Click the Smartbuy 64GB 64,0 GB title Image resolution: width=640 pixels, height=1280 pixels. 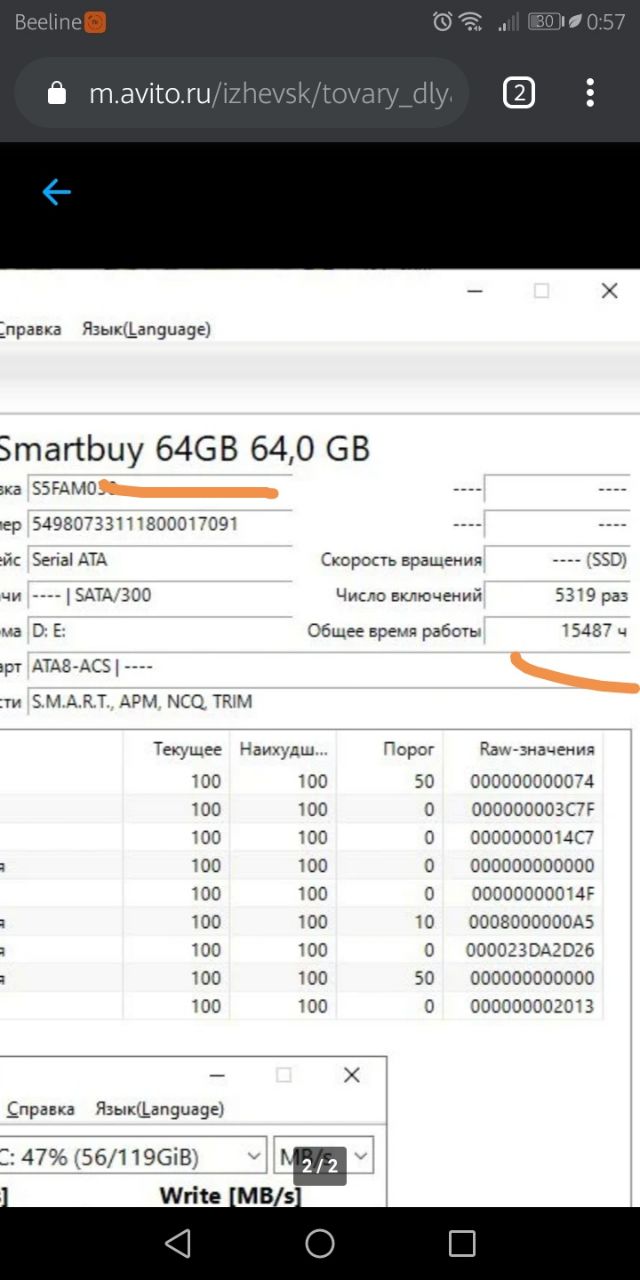[x=185, y=448]
